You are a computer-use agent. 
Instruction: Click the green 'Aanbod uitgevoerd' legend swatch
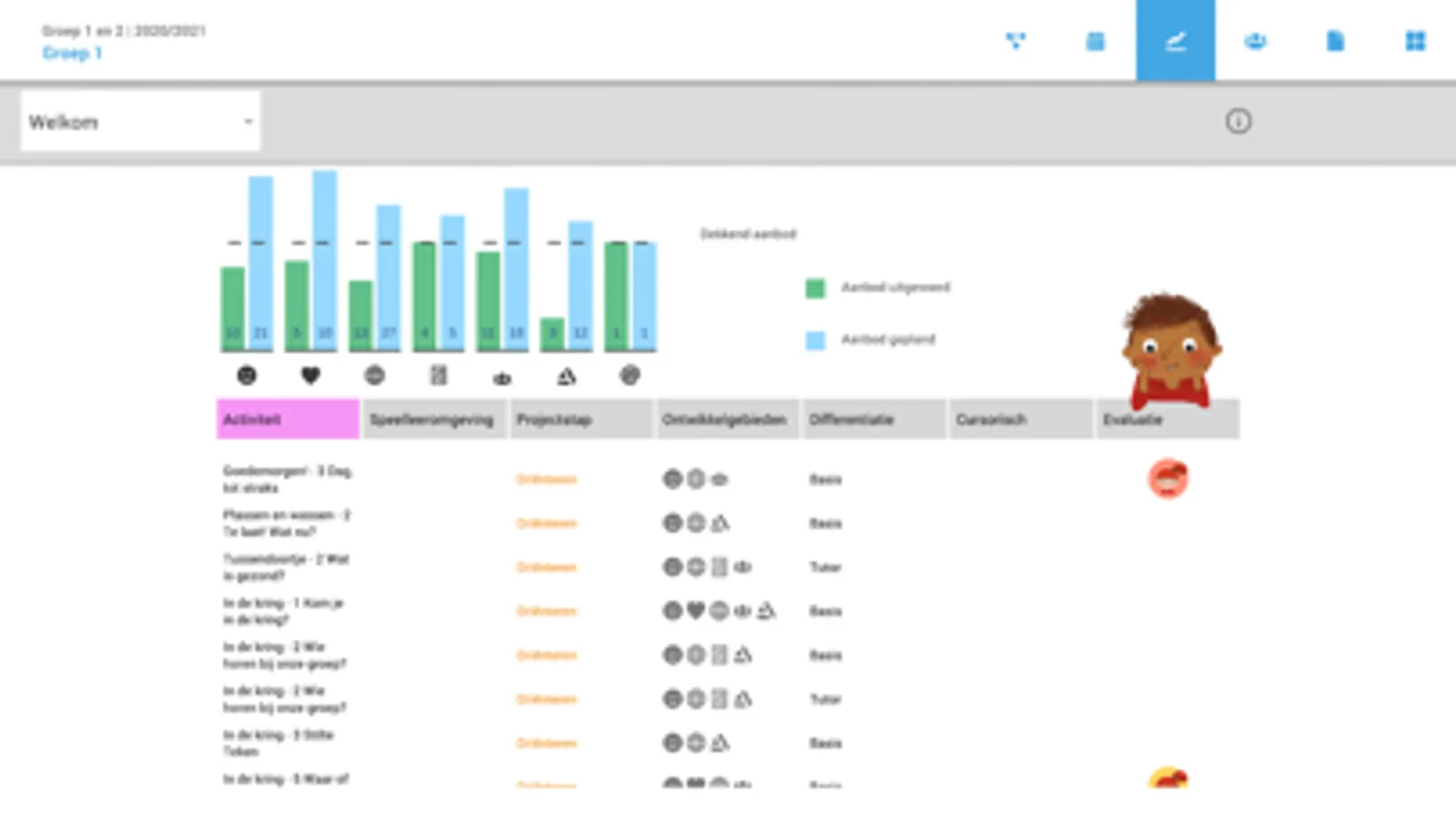815,288
